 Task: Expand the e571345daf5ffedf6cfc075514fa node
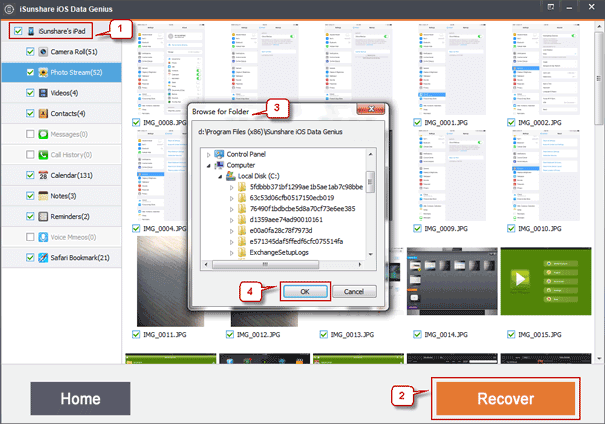(232, 242)
